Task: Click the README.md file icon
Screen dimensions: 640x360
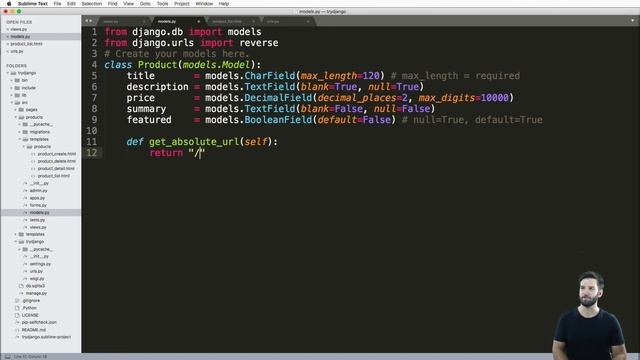Action: click(x=17, y=330)
